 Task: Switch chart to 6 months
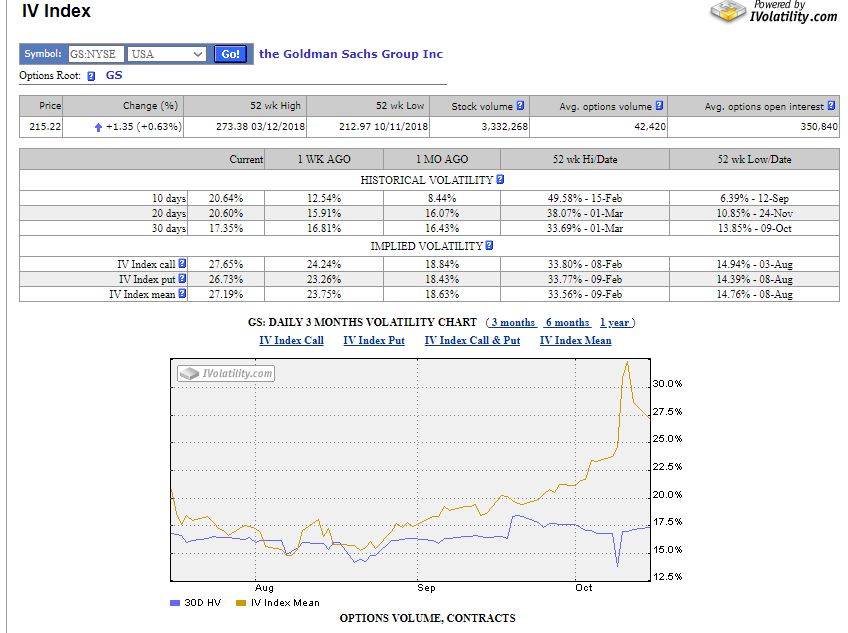567,322
